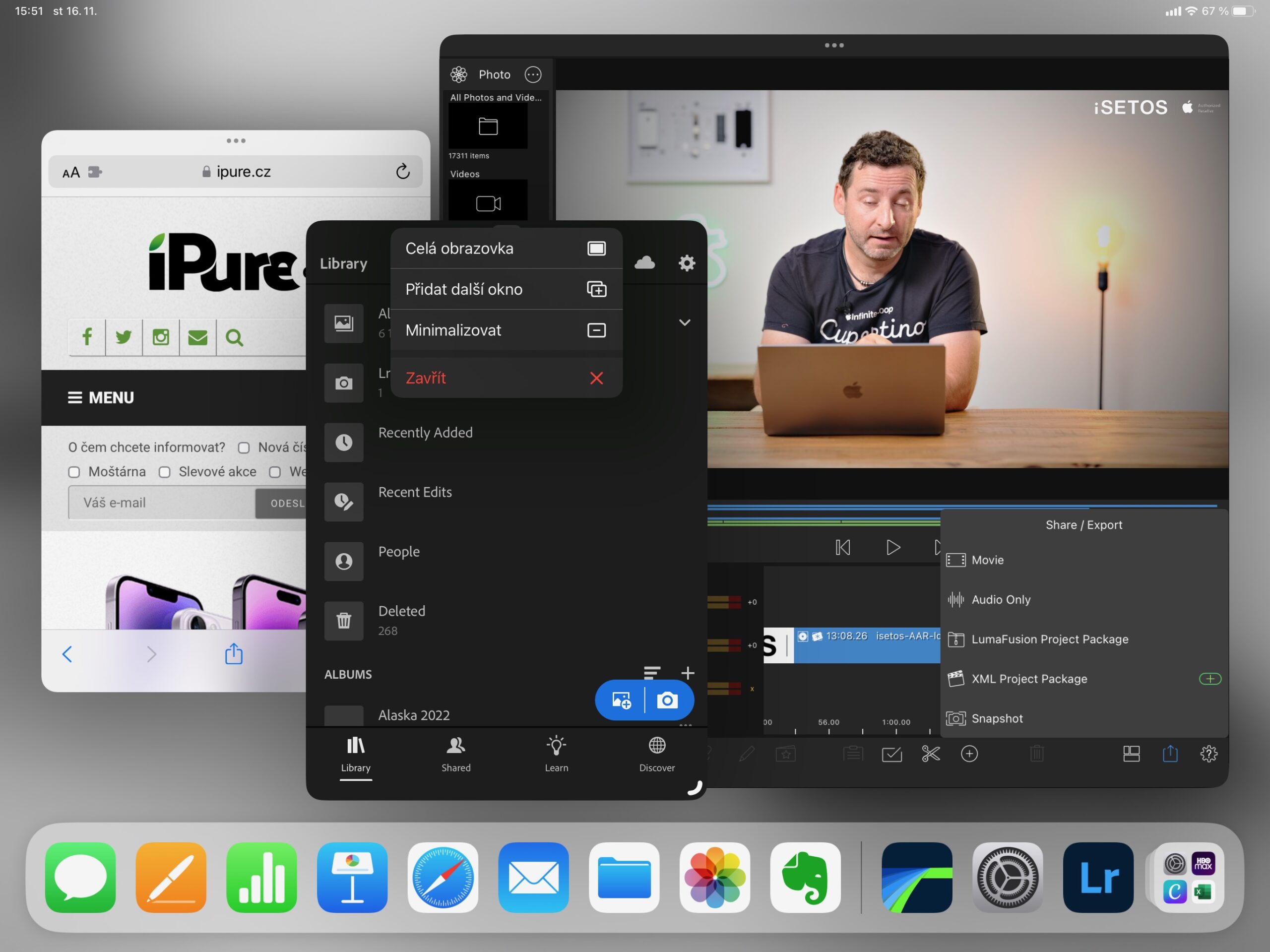Click the iPure Twitter icon
The image size is (1270, 952).
tap(124, 337)
